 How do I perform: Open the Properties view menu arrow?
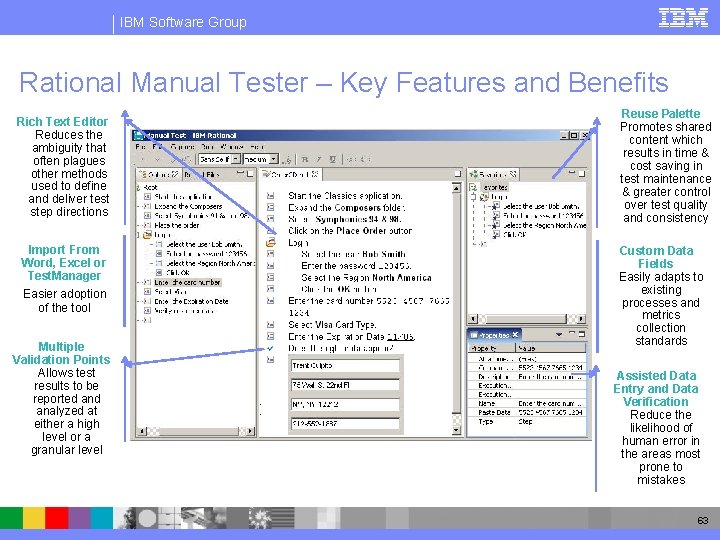(x=559, y=334)
